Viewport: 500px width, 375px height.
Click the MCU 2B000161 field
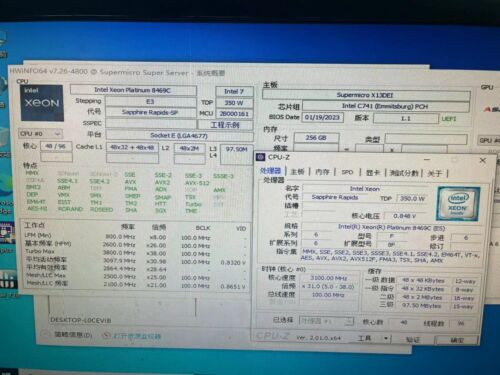234,114
